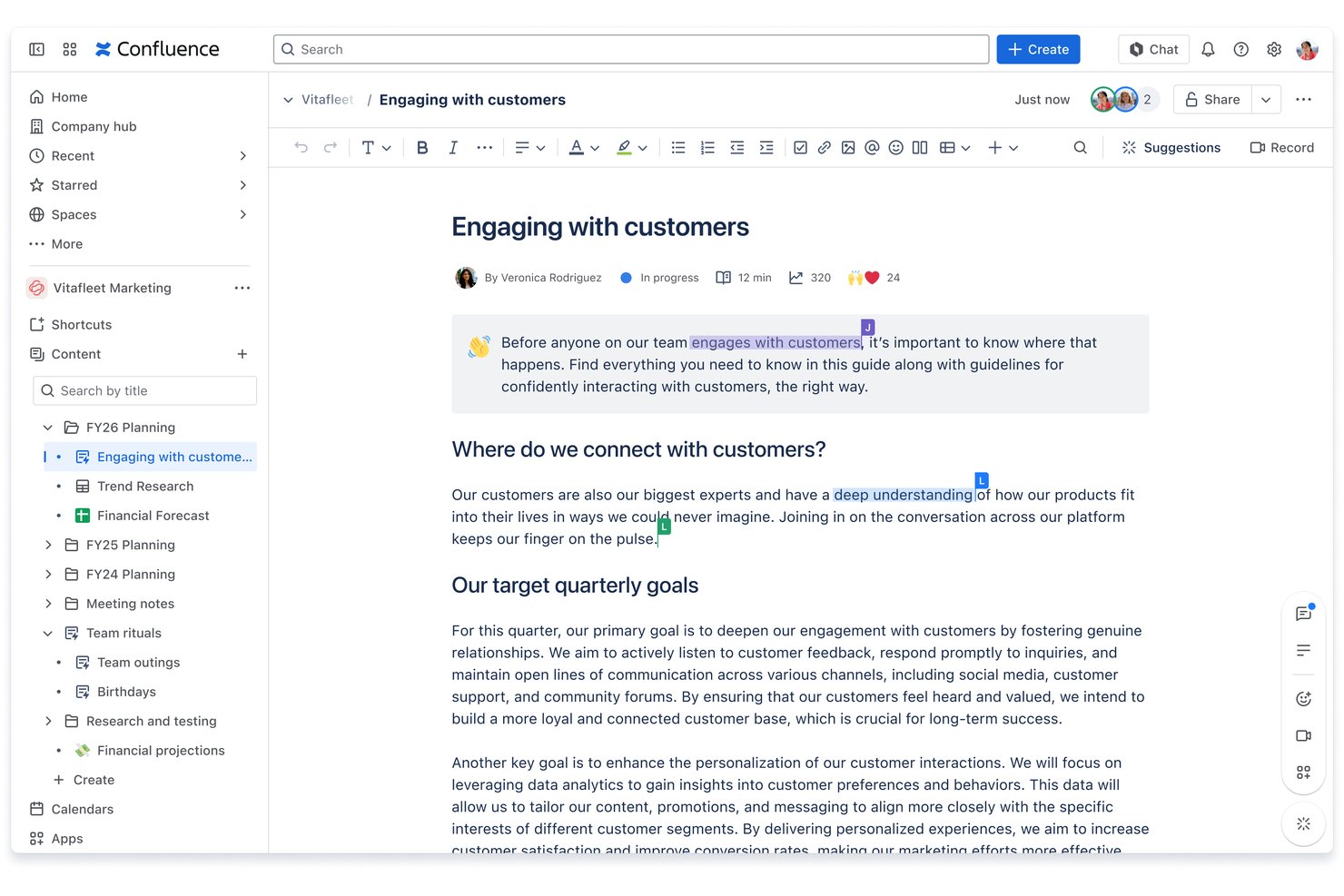Image resolution: width=1344 pixels, height=896 pixels.
Task: Open the Chat panel
Action: (x=1153, y=49)
